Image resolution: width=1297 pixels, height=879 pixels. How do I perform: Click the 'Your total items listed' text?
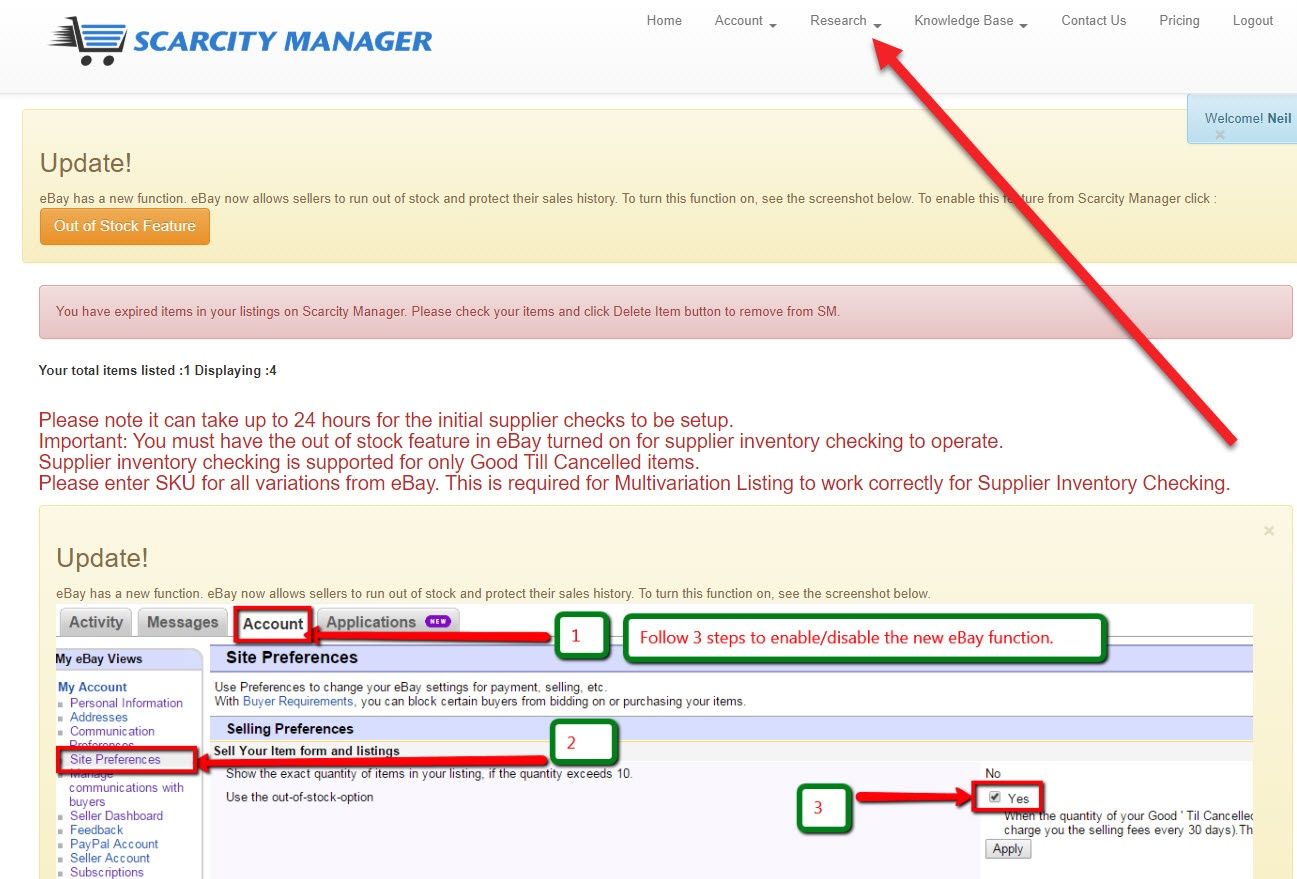(157, 371)
